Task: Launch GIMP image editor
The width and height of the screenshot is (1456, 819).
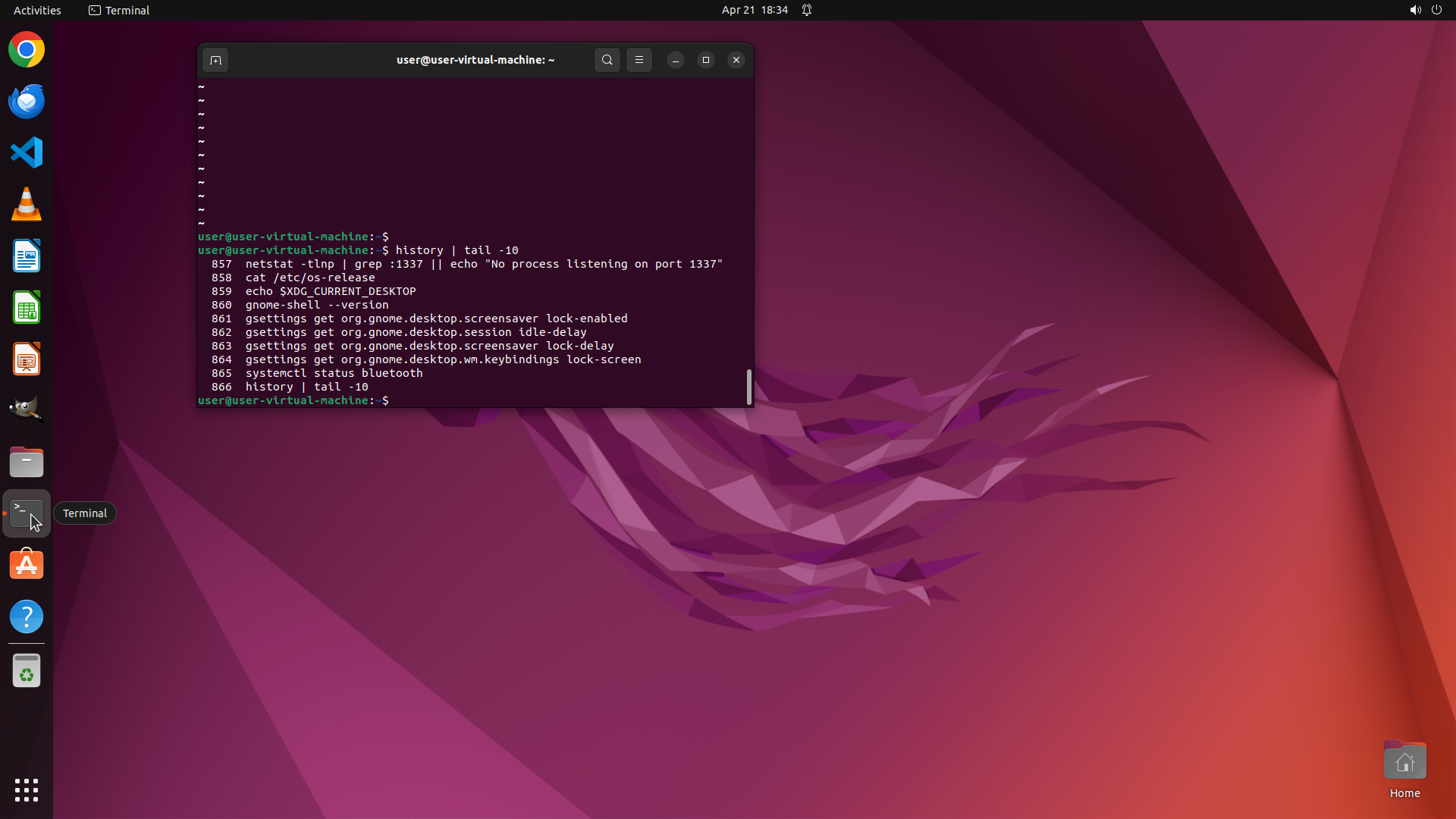Action: pos(27,410)
